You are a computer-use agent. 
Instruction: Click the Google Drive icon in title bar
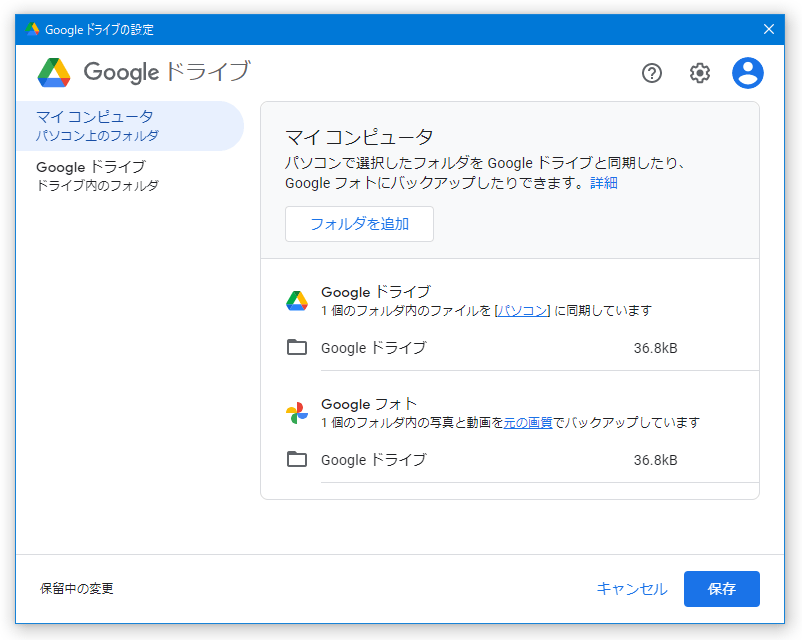point(32,29)
